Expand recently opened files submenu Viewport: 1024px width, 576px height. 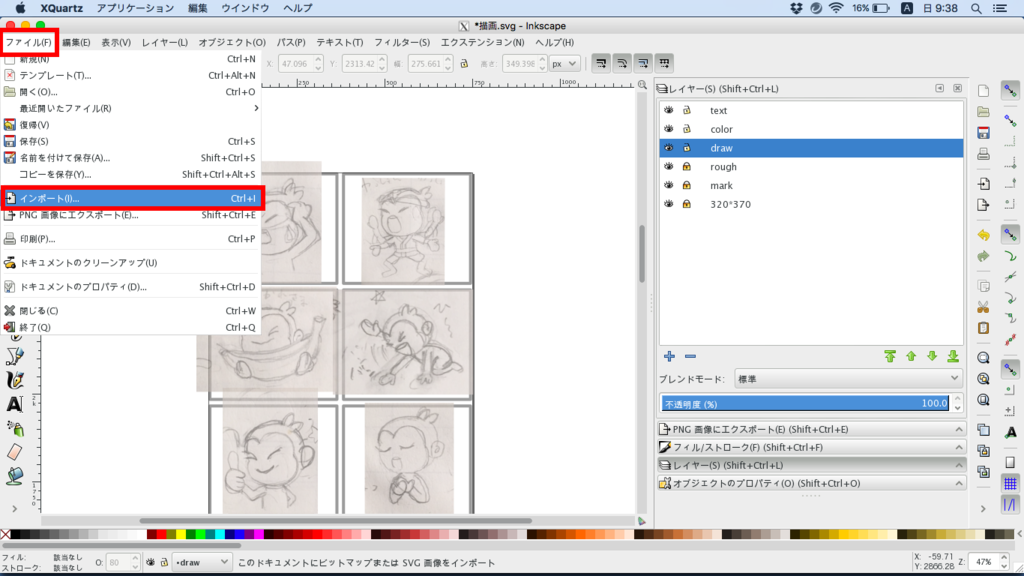point(131,108)
